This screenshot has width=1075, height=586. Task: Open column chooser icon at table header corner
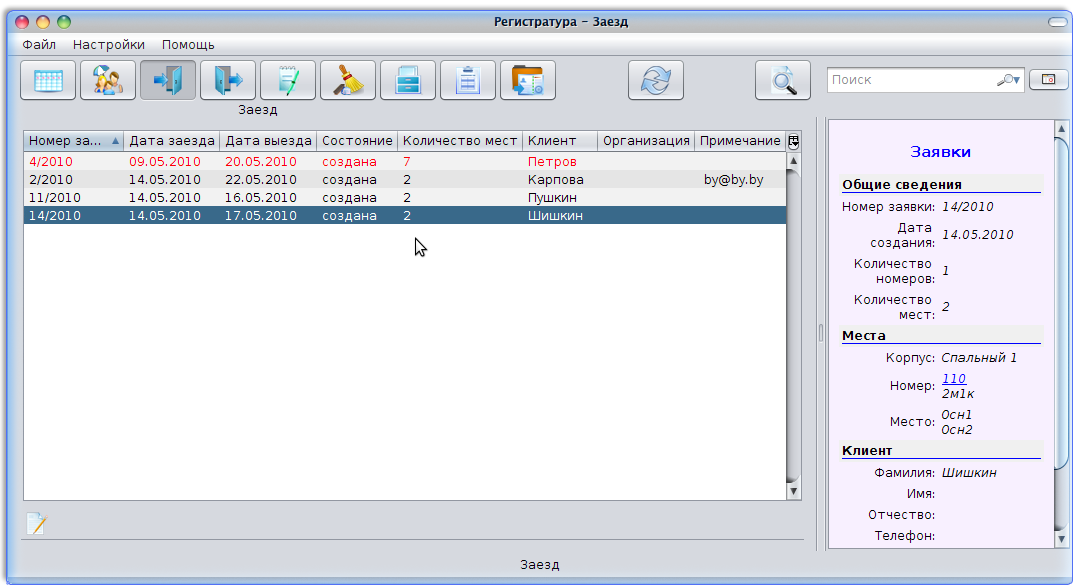point(793,141)
